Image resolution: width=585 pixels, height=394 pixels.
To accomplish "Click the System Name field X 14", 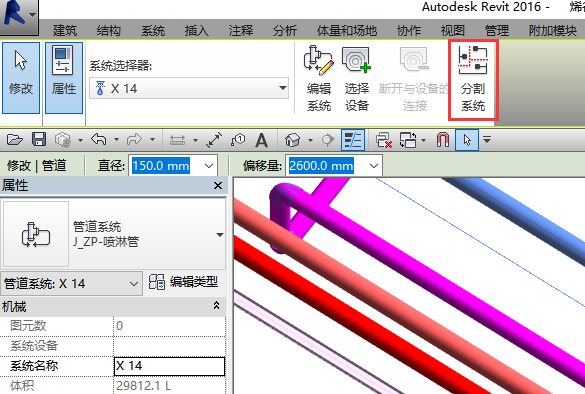I will tap(169, 366).
